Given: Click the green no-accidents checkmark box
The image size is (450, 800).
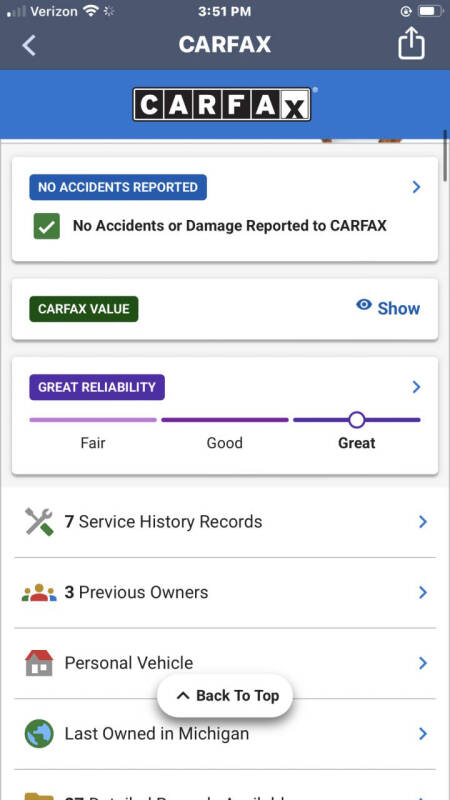Looking at the screenshot, I should pos(46,226).
